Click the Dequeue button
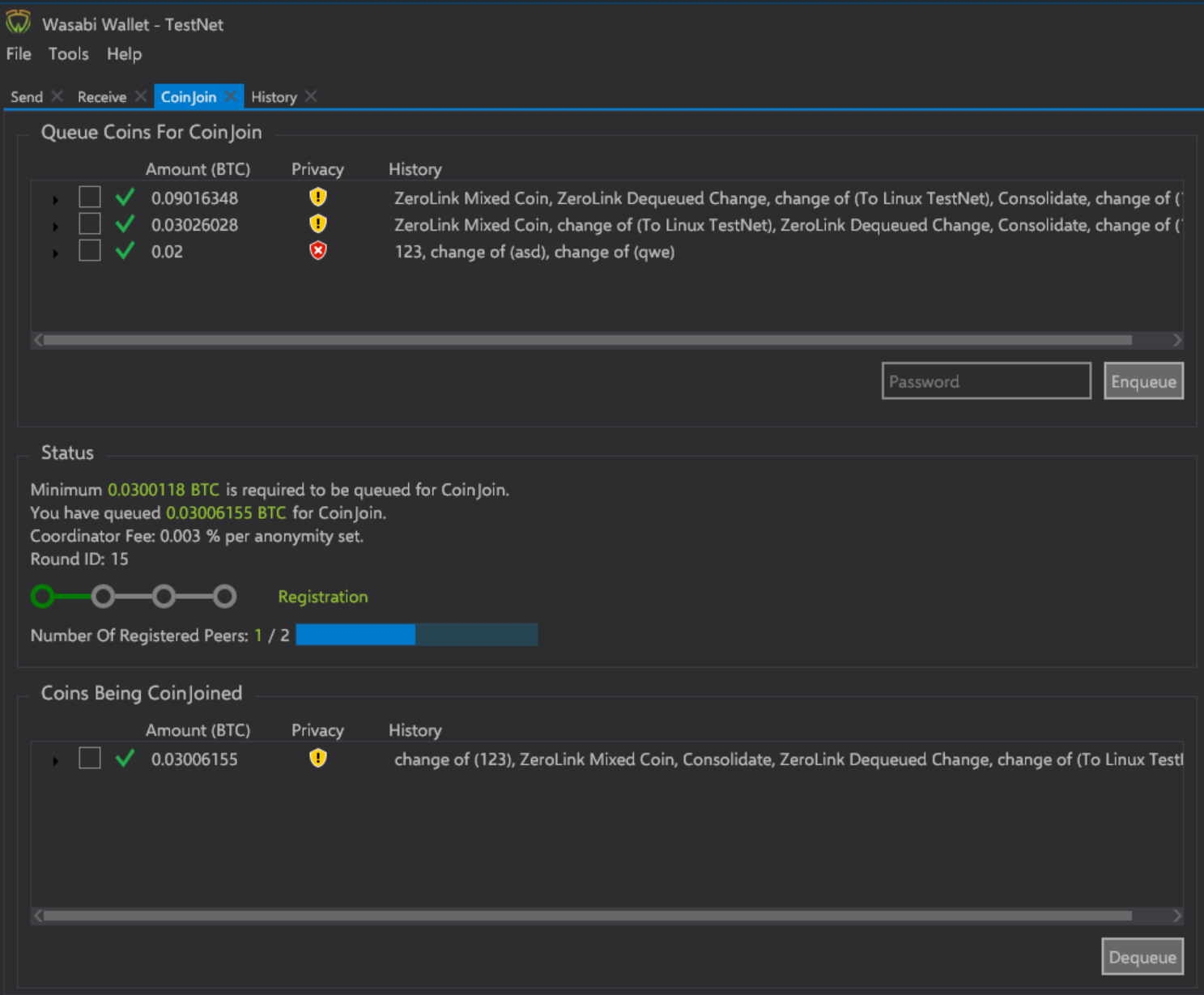1204x995 pixels. (1142, 957)
